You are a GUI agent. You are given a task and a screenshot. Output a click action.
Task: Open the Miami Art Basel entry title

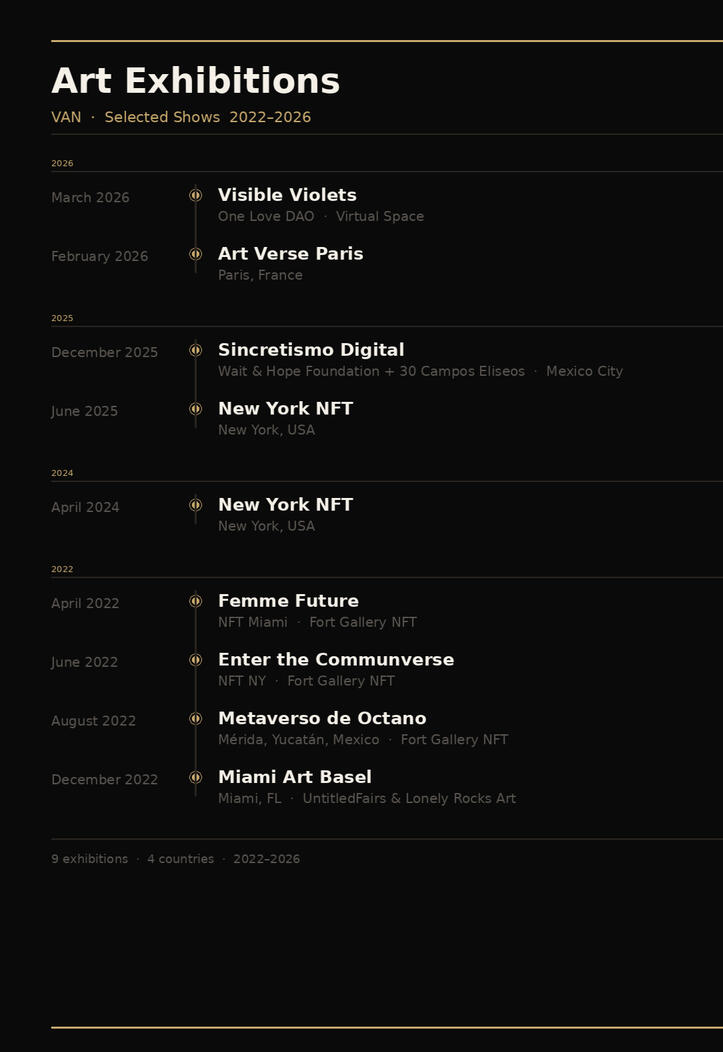coord(294,777)
